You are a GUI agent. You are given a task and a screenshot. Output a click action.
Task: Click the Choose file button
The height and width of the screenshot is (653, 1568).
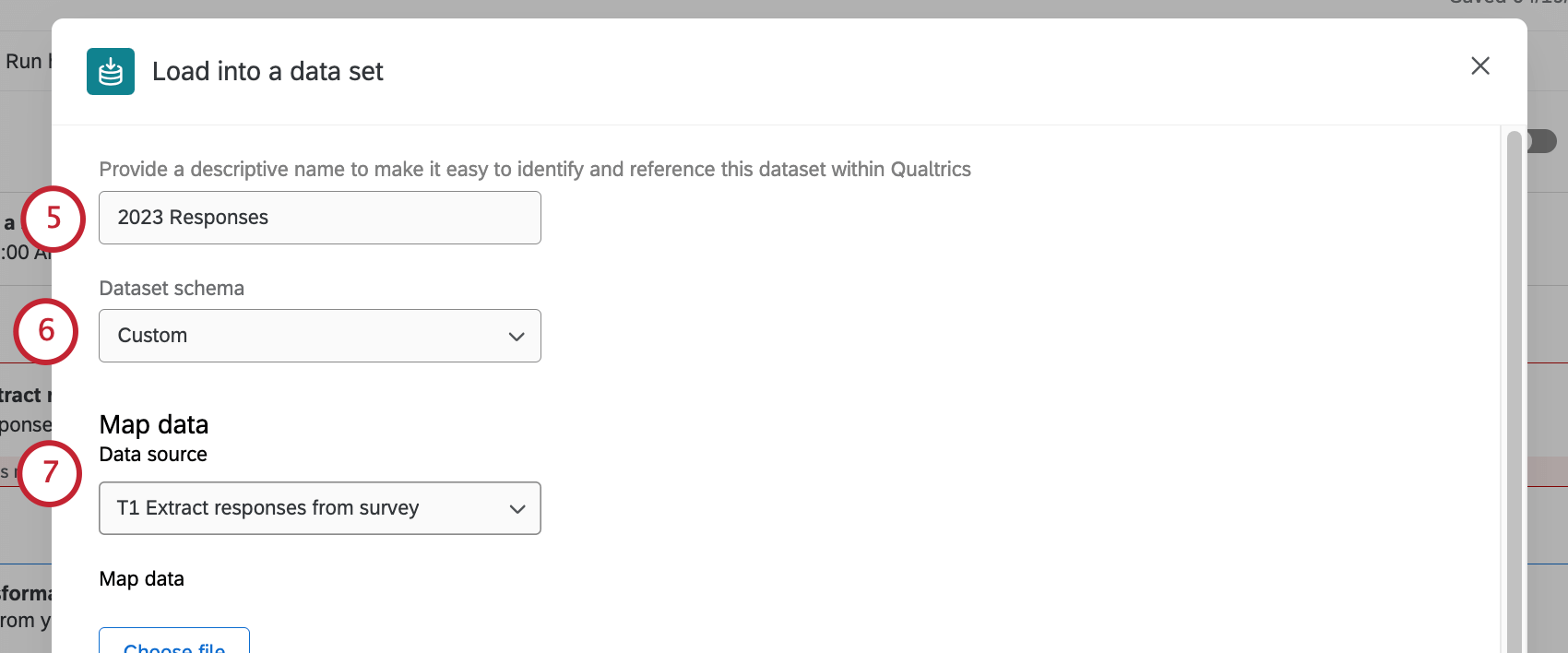click(x=173, y=646)
